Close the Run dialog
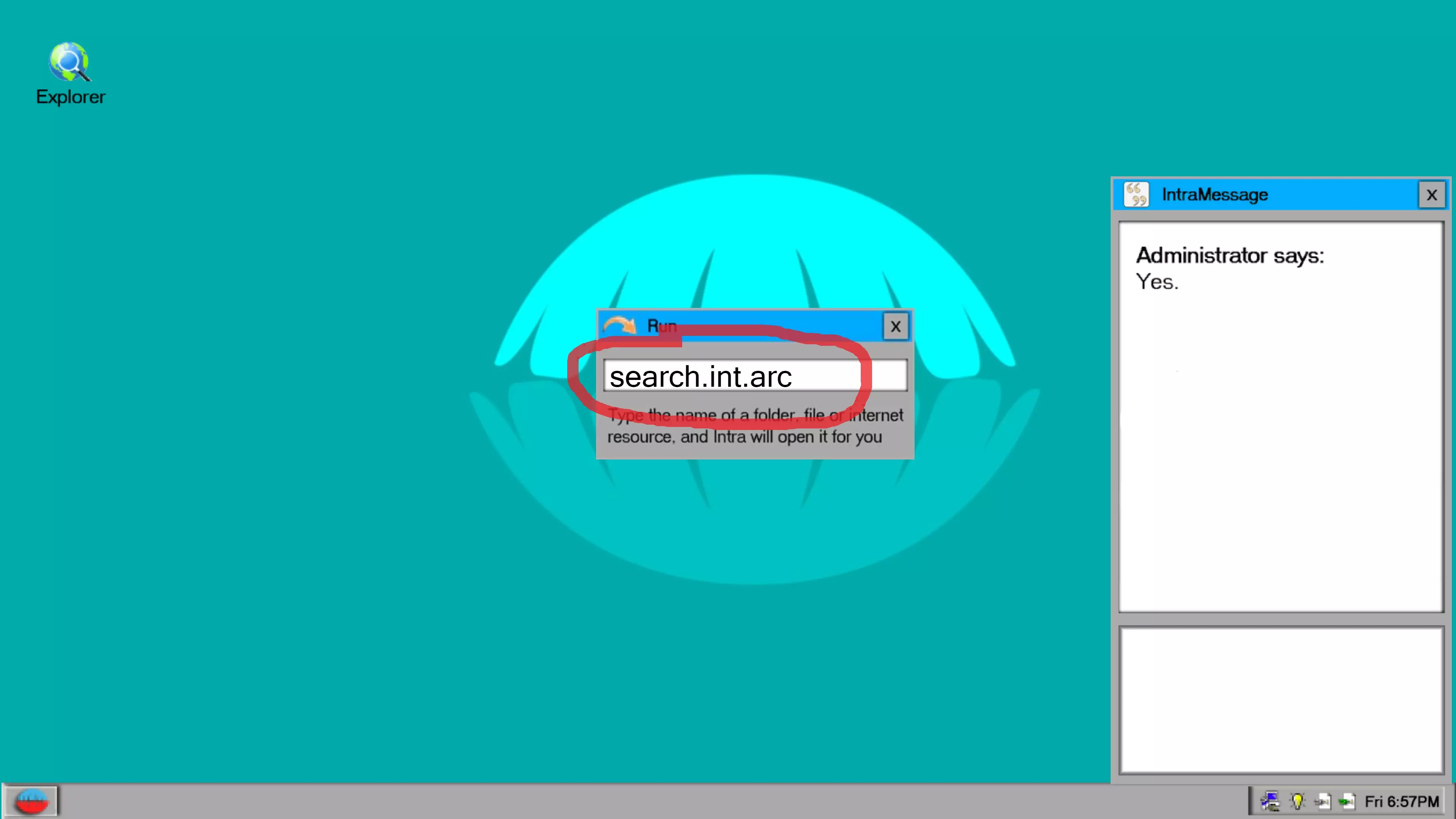 click(895, 326)
